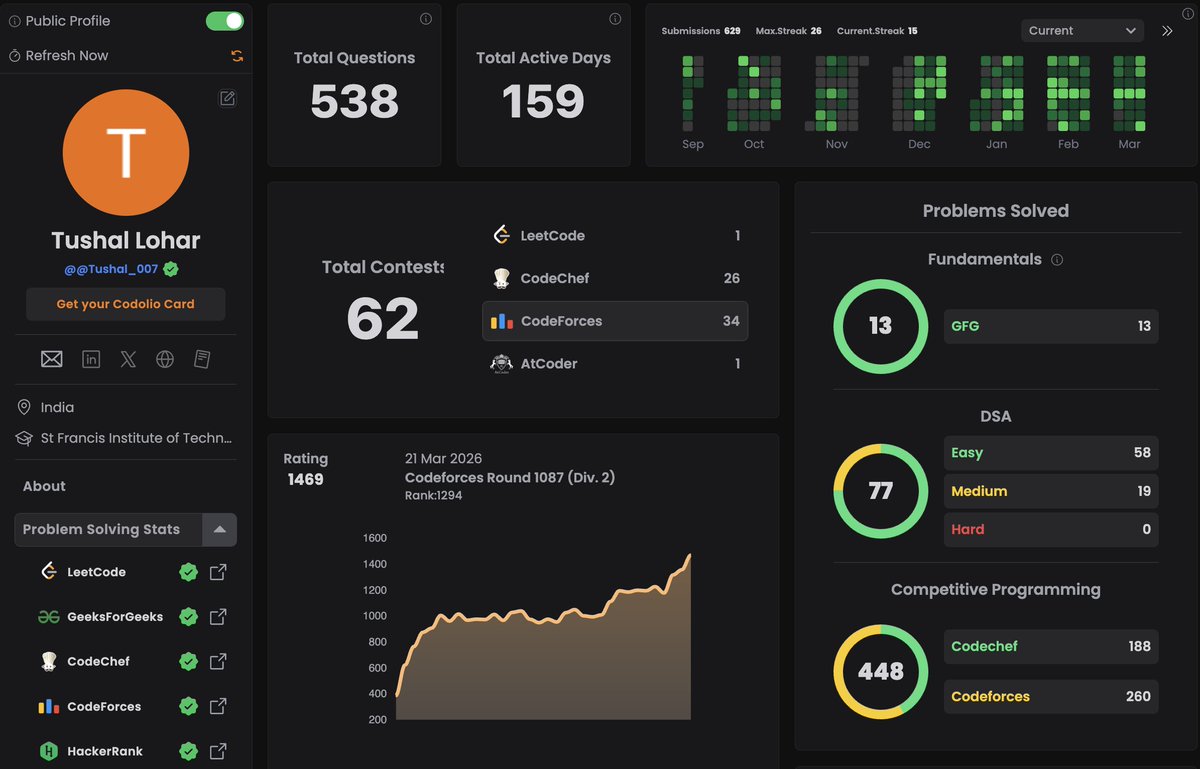Select AtCoder row in Total Contests

click(615, 364)
